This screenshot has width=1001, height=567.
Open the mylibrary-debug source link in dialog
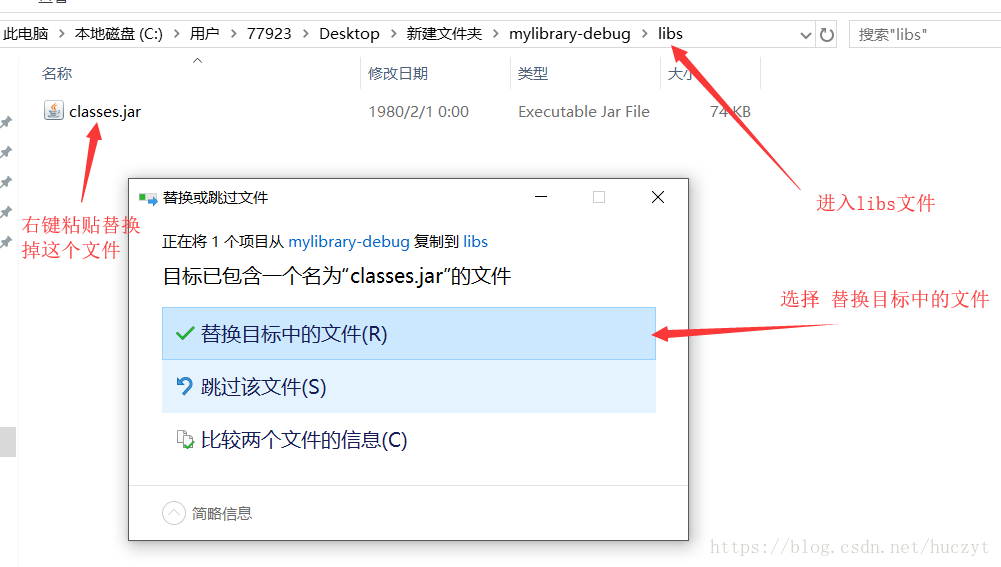pos(349,242)
